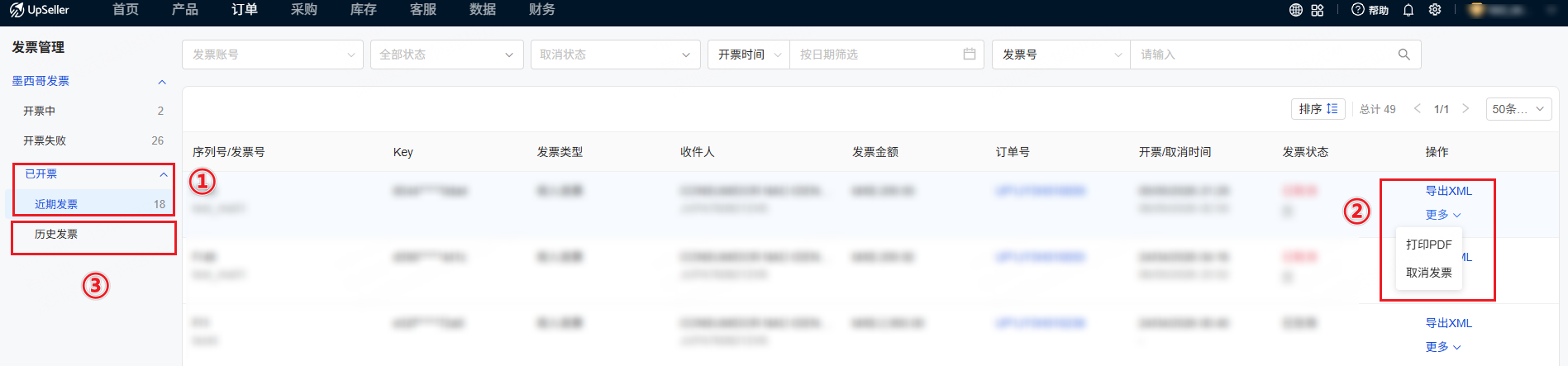Collapse the 墨西哥发票 section
The width and height of the screenshot is (1568, 366).
pyautogui.click(x=162, y=82)
